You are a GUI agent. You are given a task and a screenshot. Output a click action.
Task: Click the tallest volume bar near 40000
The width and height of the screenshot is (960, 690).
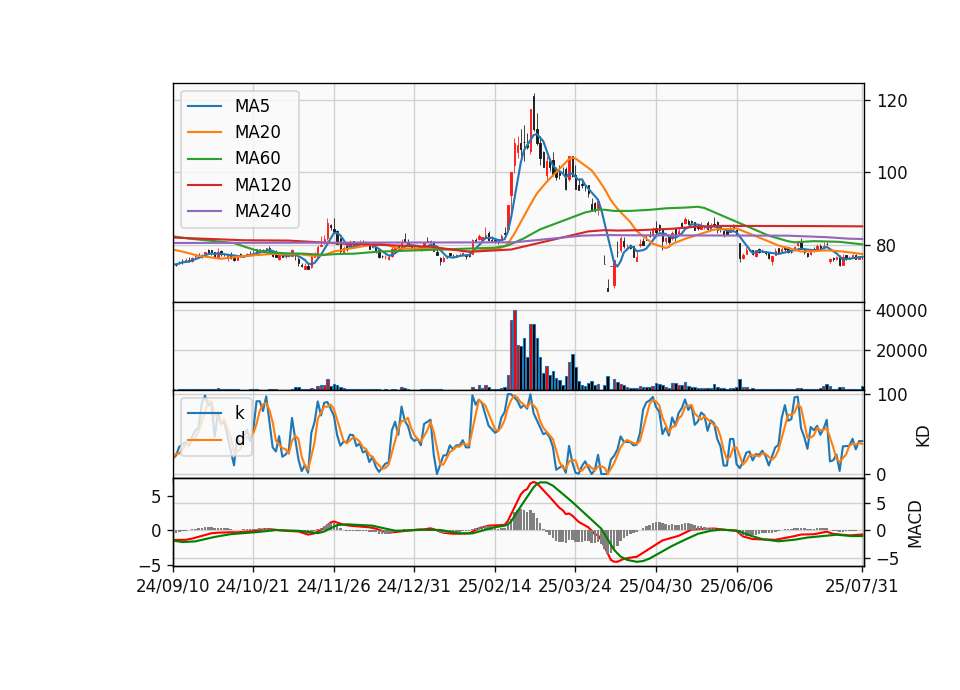[x=515, y=350]
